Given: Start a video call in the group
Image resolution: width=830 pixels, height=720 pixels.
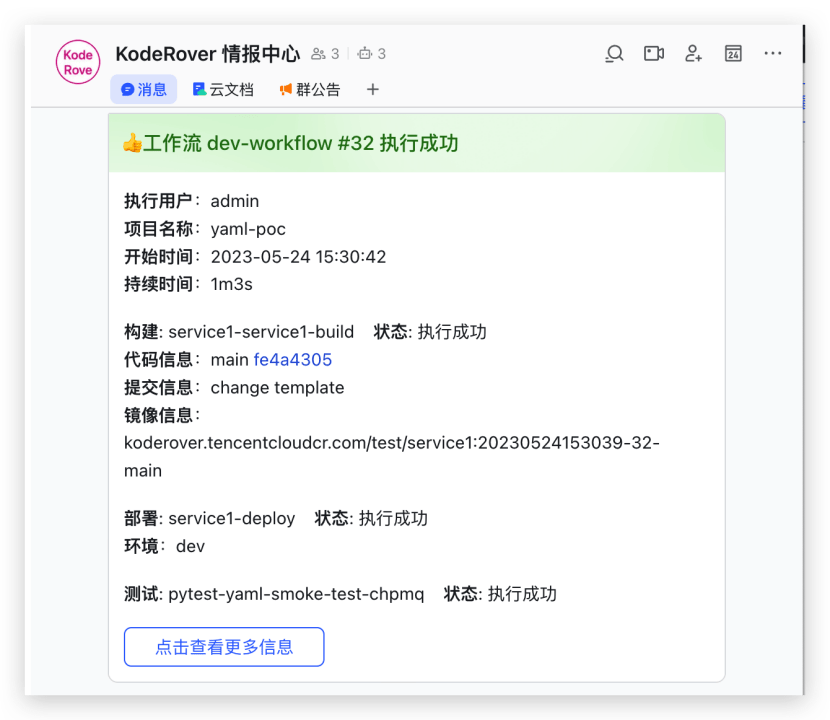Looking at the screenshot, I should click(x=654, y=53).
